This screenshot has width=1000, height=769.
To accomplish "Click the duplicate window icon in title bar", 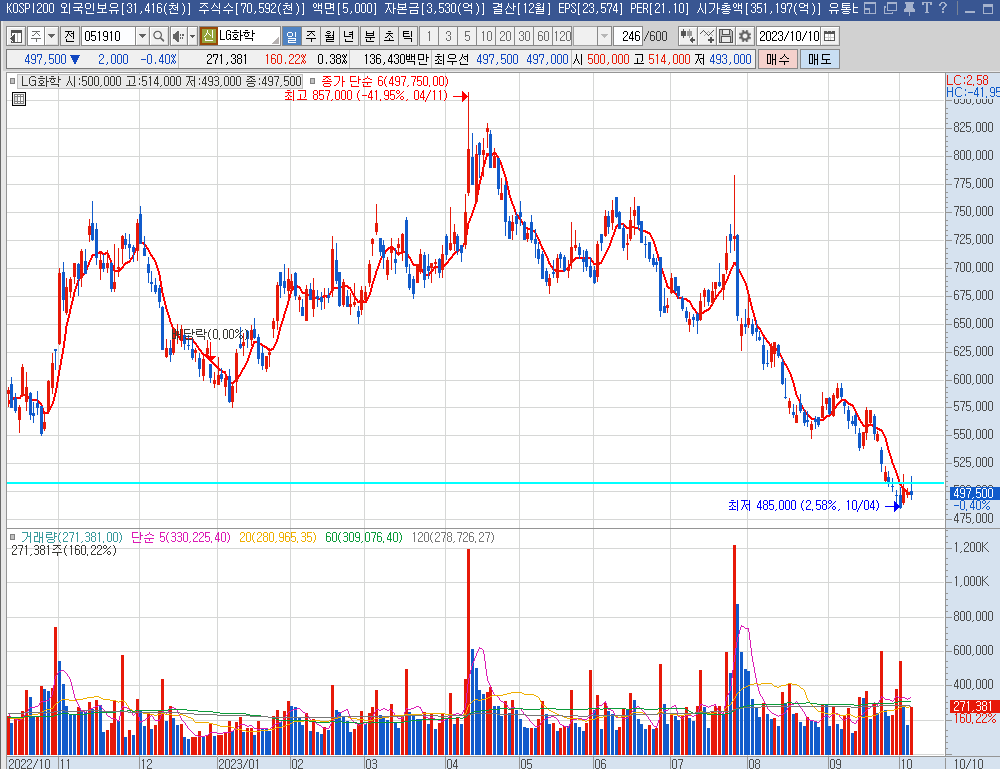I will click(890, 8).
